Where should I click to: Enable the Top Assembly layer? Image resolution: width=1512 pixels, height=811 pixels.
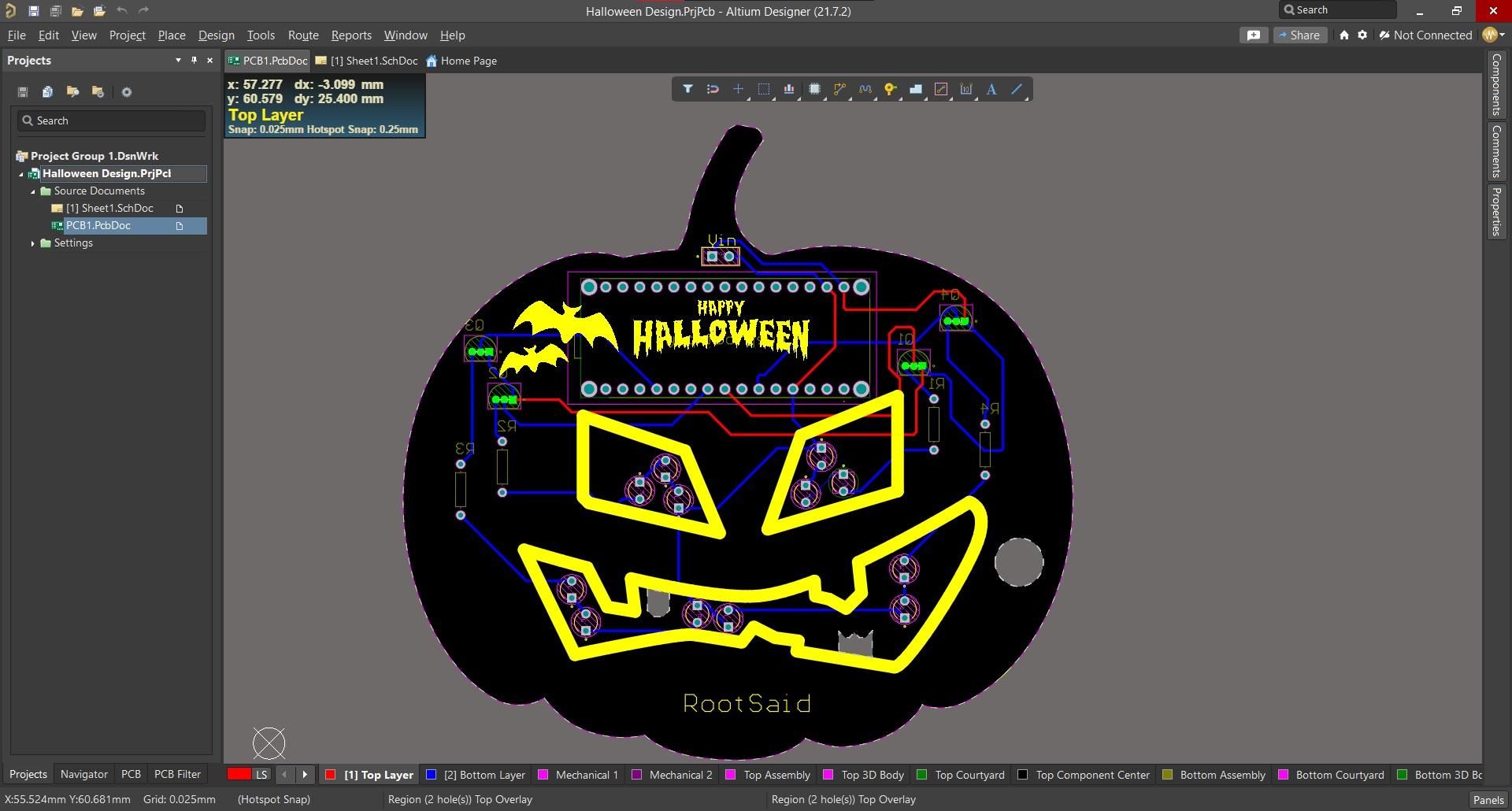(x=767, y=775)
